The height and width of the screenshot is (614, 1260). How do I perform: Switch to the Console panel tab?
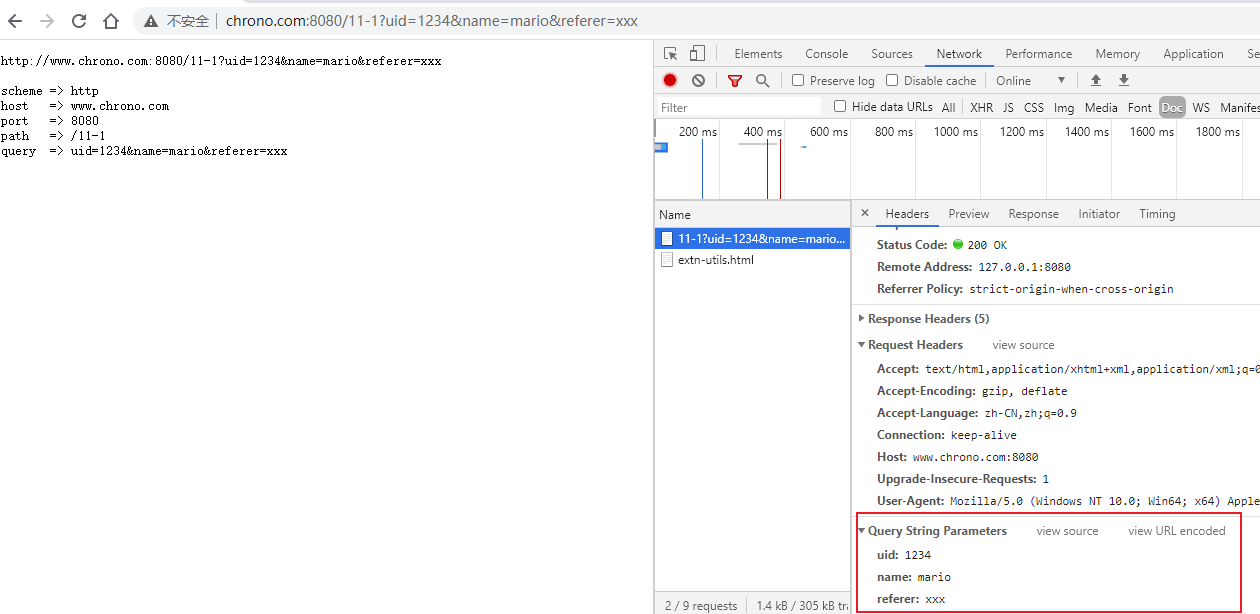coord(826,54)
